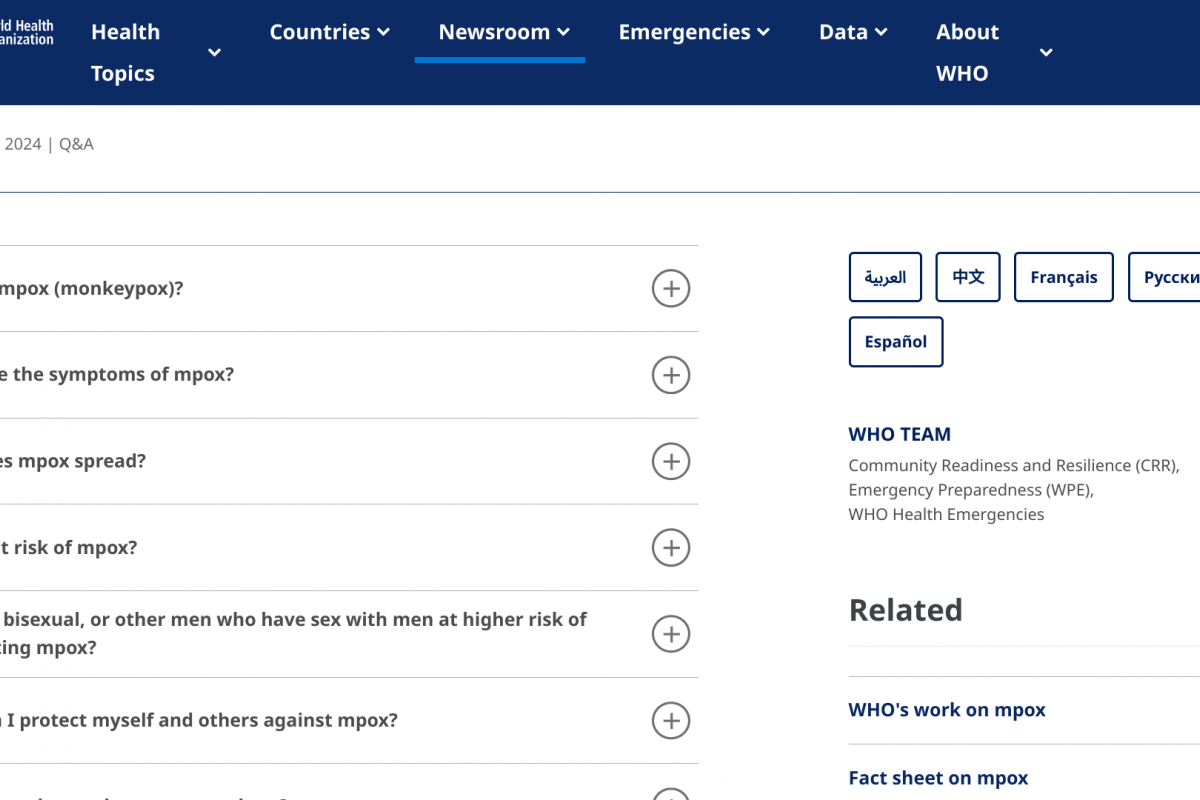Expand plus icon for men who have sex with men question
The image size is (1200, 800).
pos(671,634)
